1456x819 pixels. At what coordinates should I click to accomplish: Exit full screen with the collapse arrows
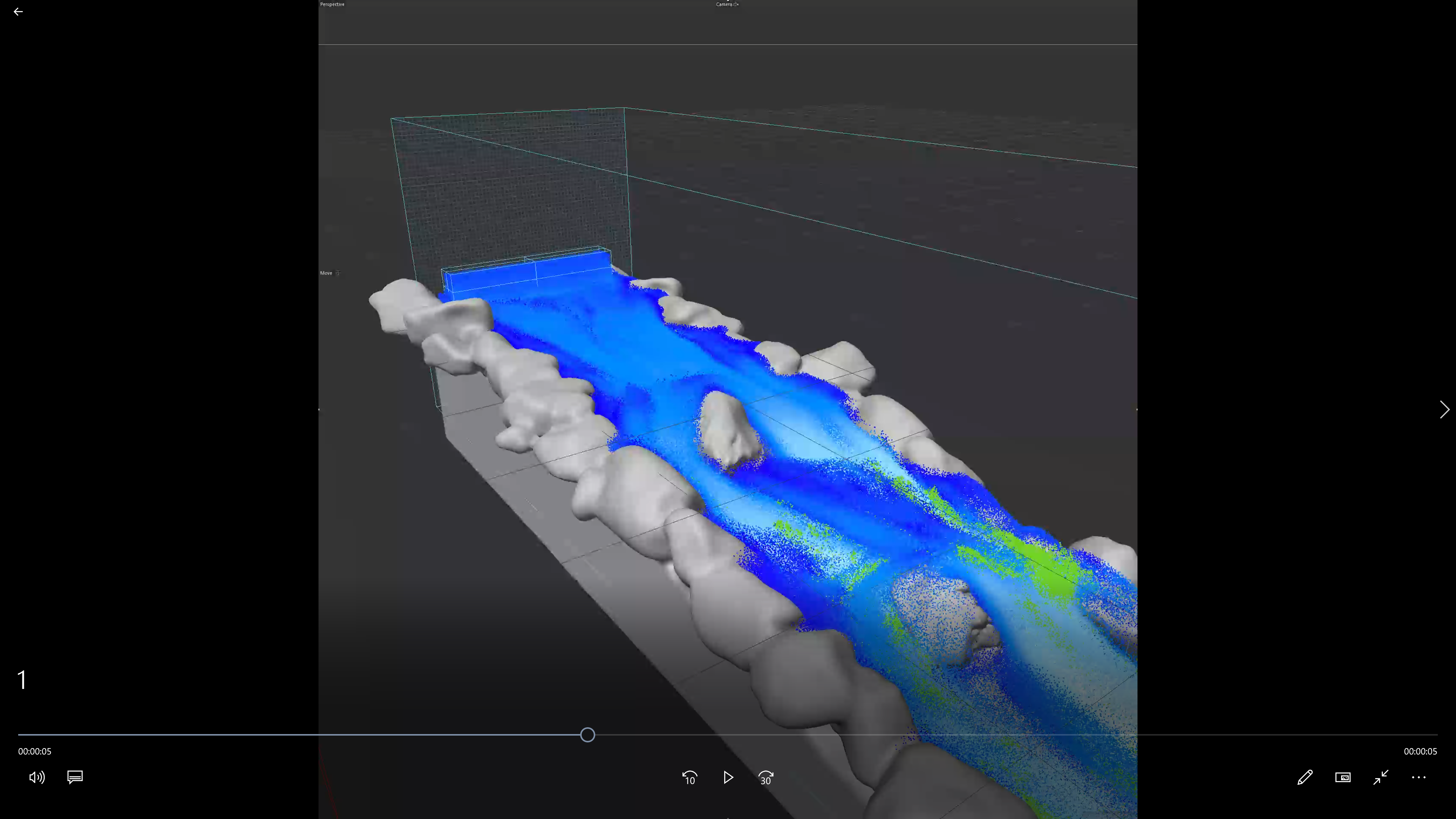tap(1381, 777)
